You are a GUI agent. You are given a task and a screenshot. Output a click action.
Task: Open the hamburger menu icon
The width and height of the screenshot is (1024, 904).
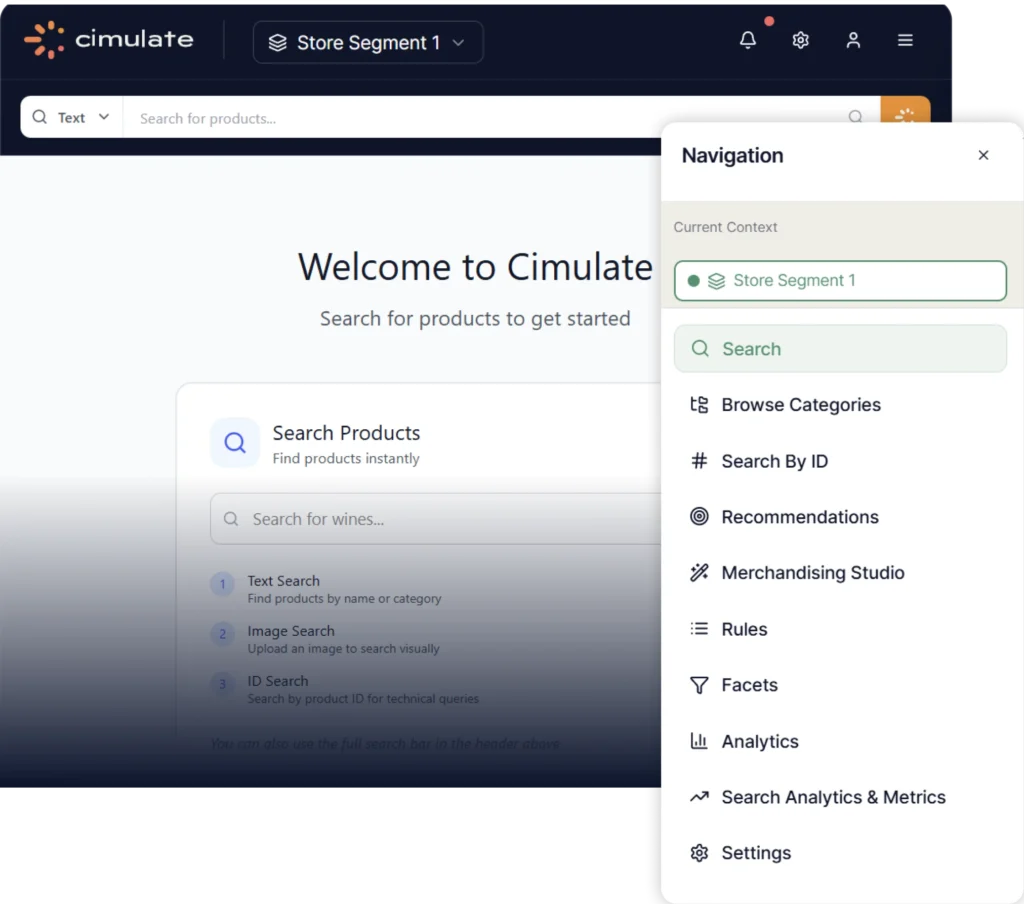tap(905, 40)
